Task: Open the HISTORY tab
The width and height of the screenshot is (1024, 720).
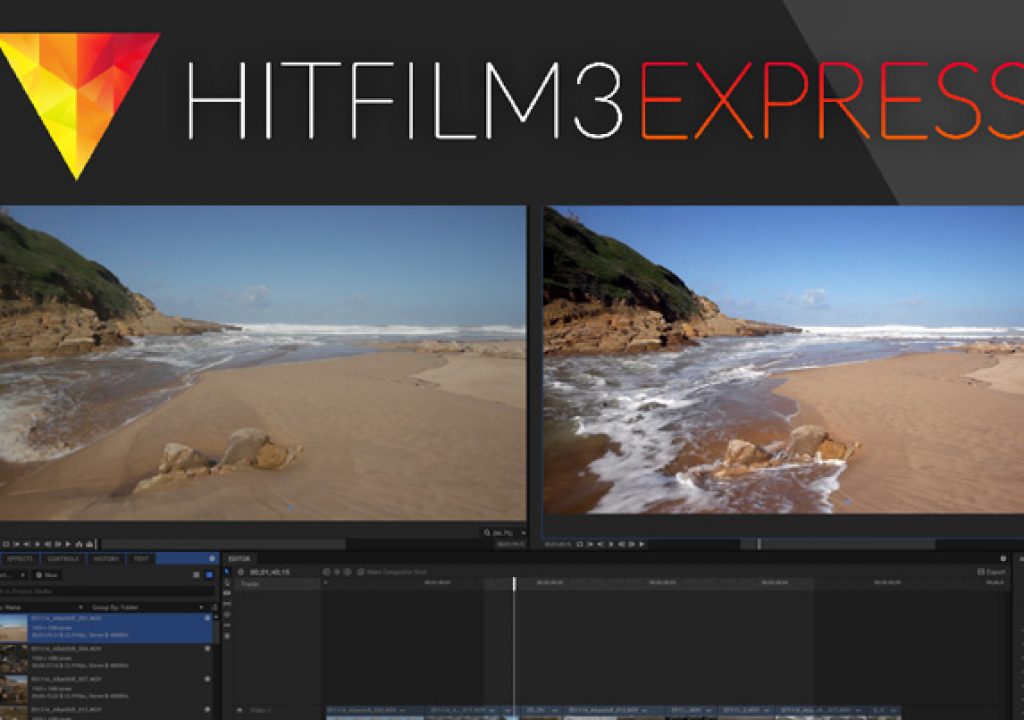Action: coord(106,559)
